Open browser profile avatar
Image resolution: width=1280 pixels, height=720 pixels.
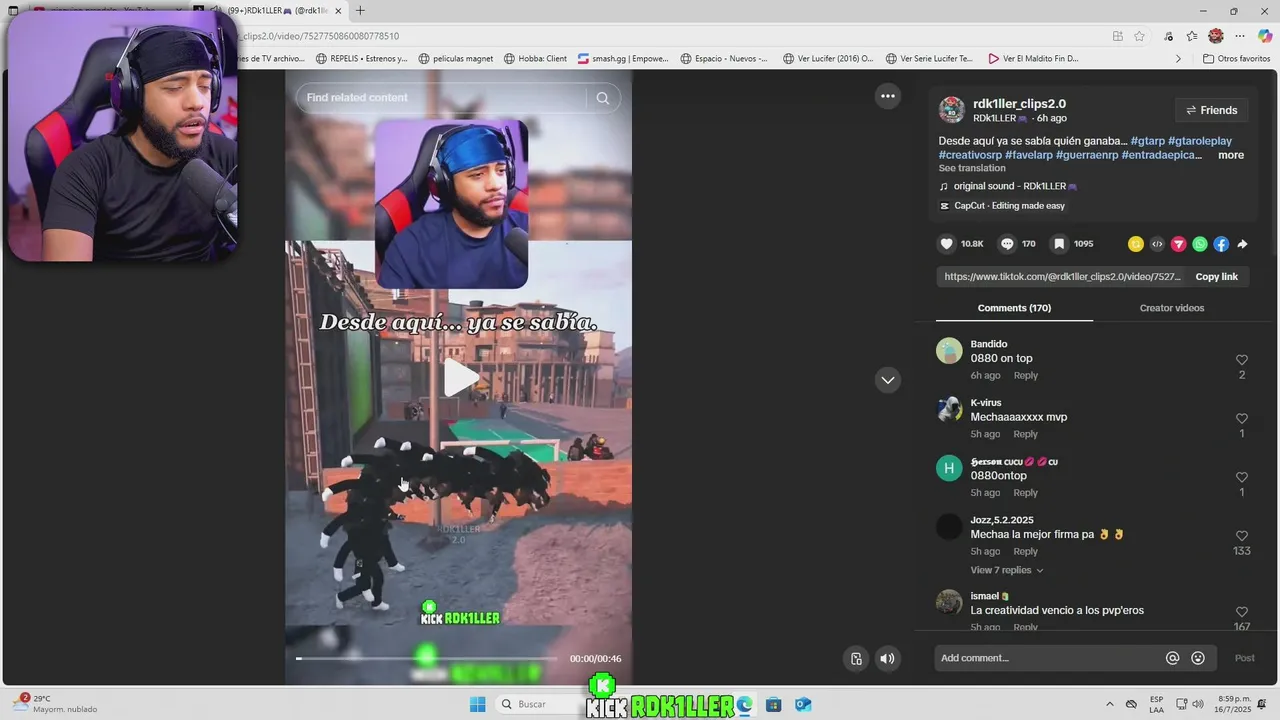(1216, 36)
